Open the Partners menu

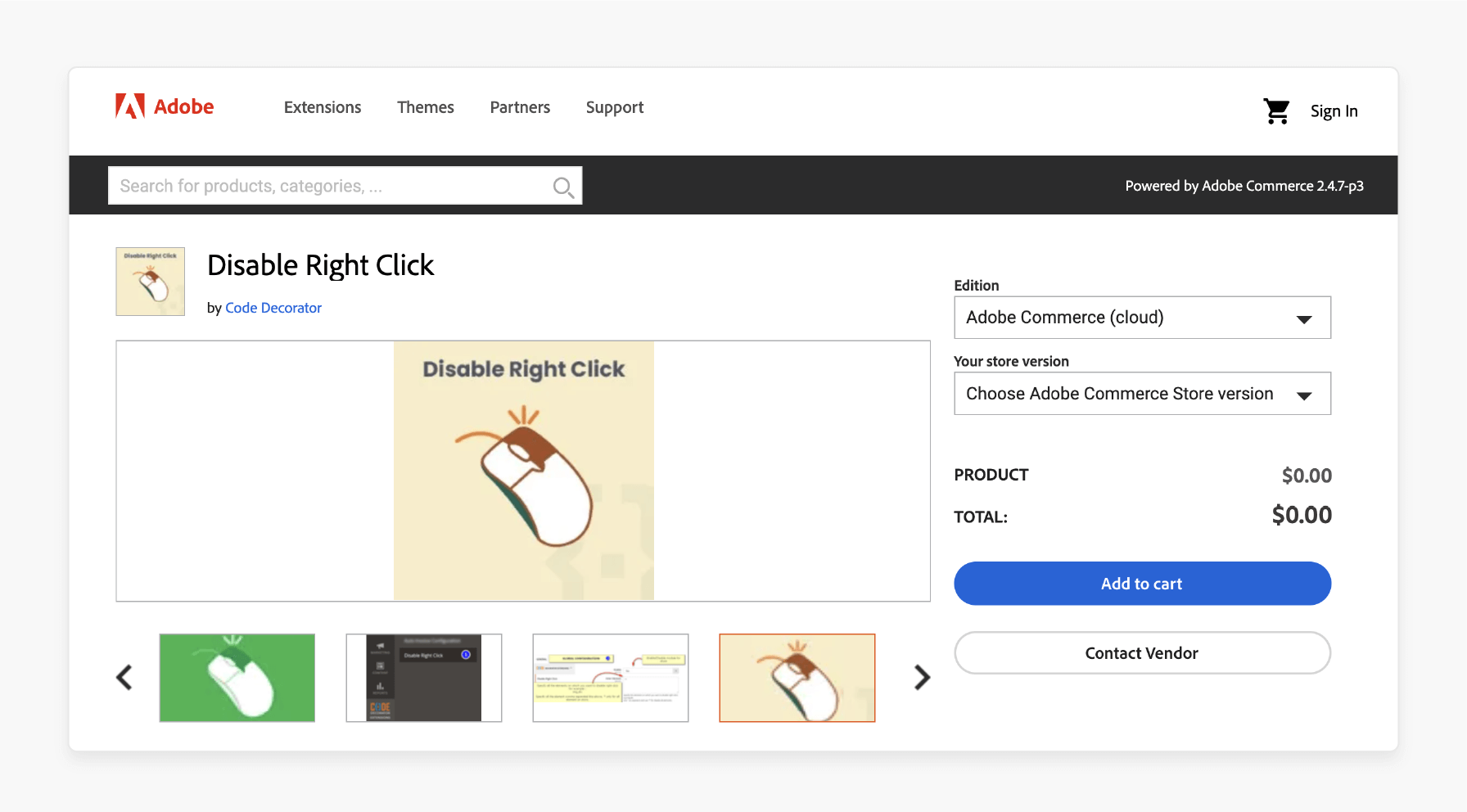click(520, 107)
